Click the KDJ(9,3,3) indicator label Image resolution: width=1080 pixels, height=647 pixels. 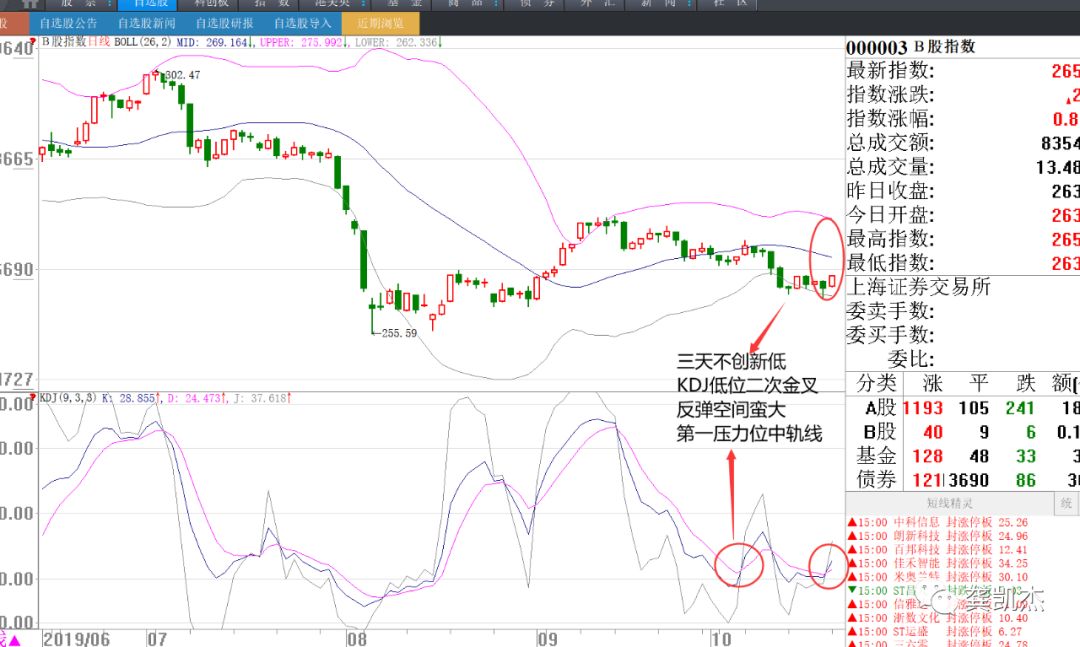click(x=68, y=398)
